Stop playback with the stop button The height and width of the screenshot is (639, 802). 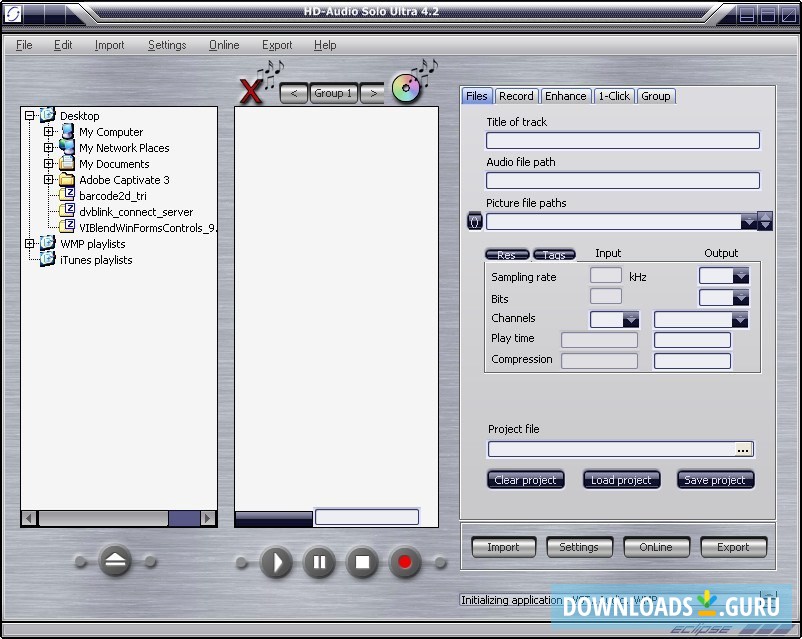point(362,562)
